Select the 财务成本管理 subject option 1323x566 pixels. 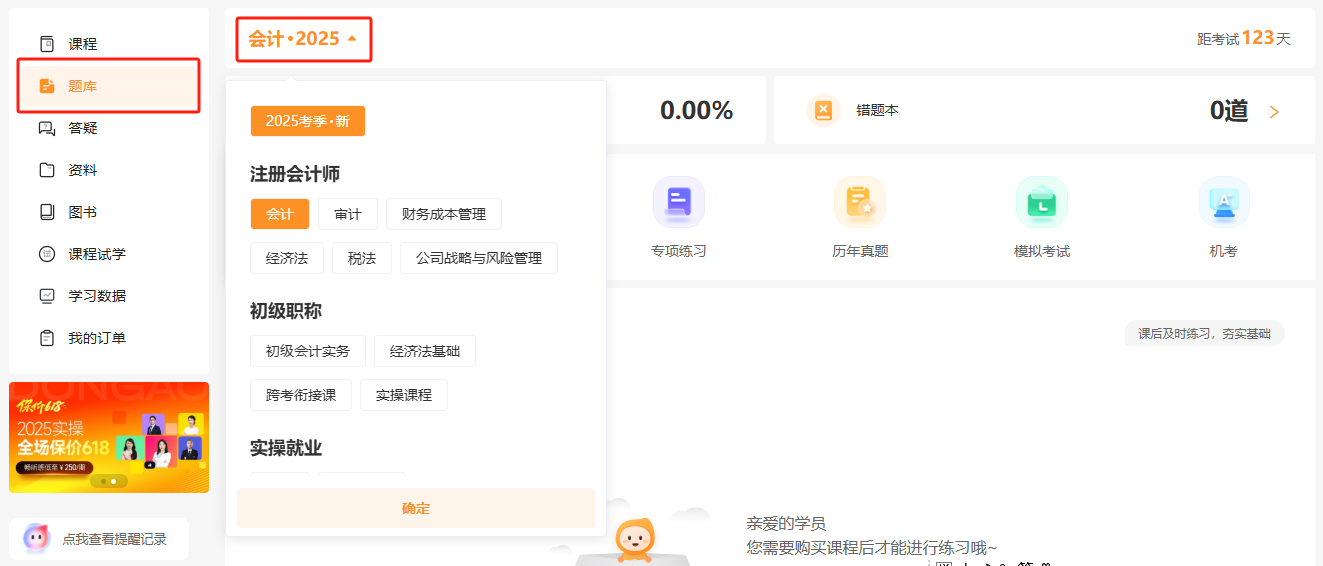pyautogui.click(x=443, y=214)
